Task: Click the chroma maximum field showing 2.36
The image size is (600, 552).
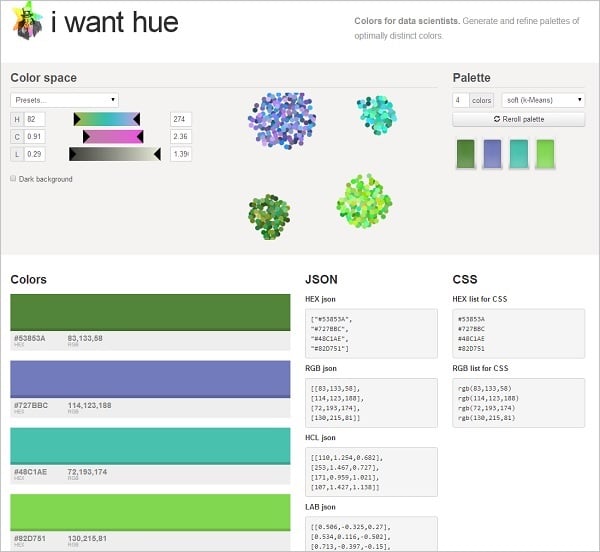Action: [181, 137]
